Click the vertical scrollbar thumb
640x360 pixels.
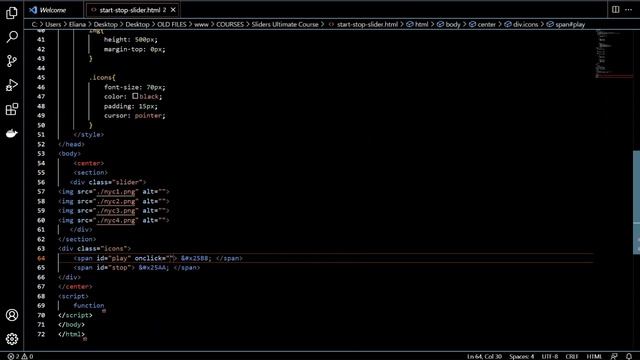point(636,202)
